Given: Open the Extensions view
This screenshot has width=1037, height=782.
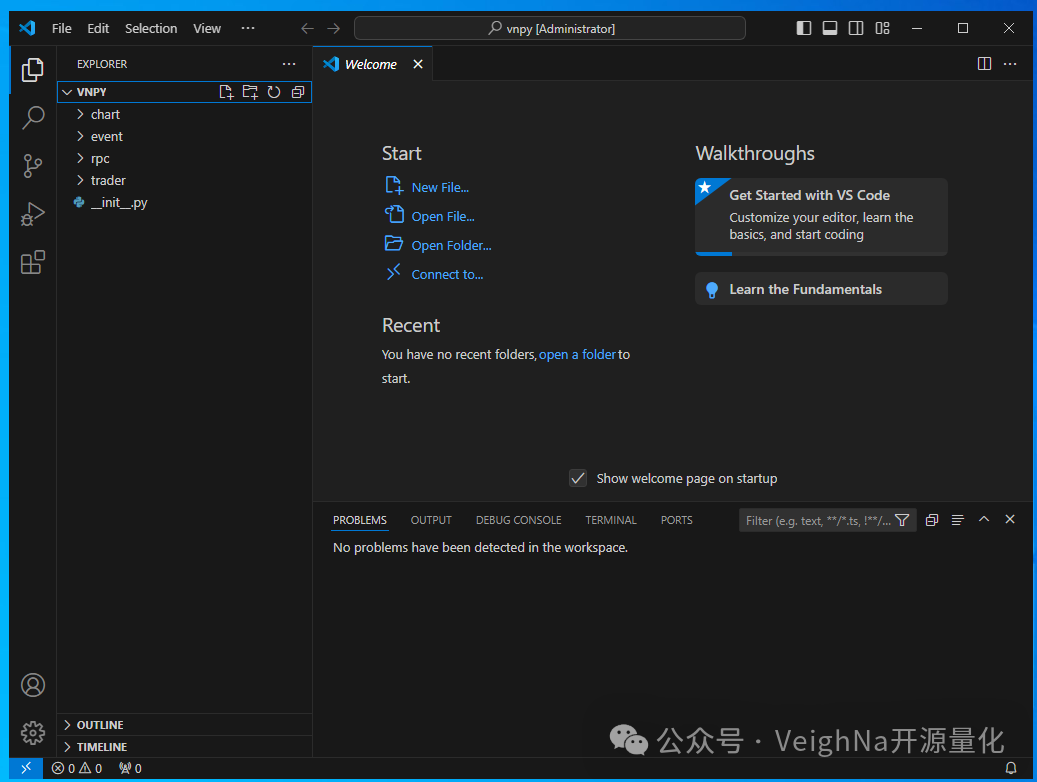Looking at the screenshot, I should click(x=33, y=262).
